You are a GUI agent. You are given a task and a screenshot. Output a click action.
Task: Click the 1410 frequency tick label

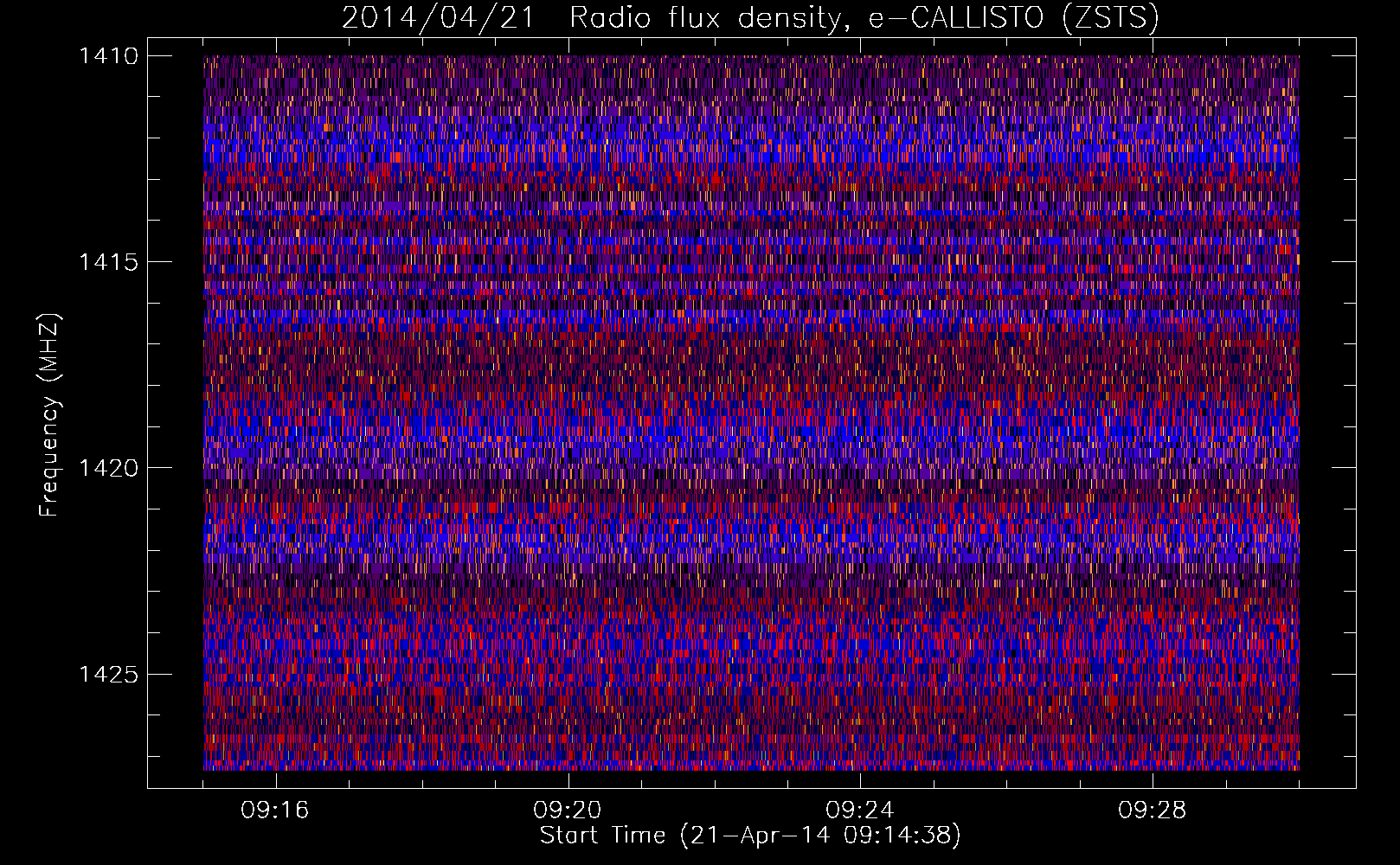tap(108, 56)
